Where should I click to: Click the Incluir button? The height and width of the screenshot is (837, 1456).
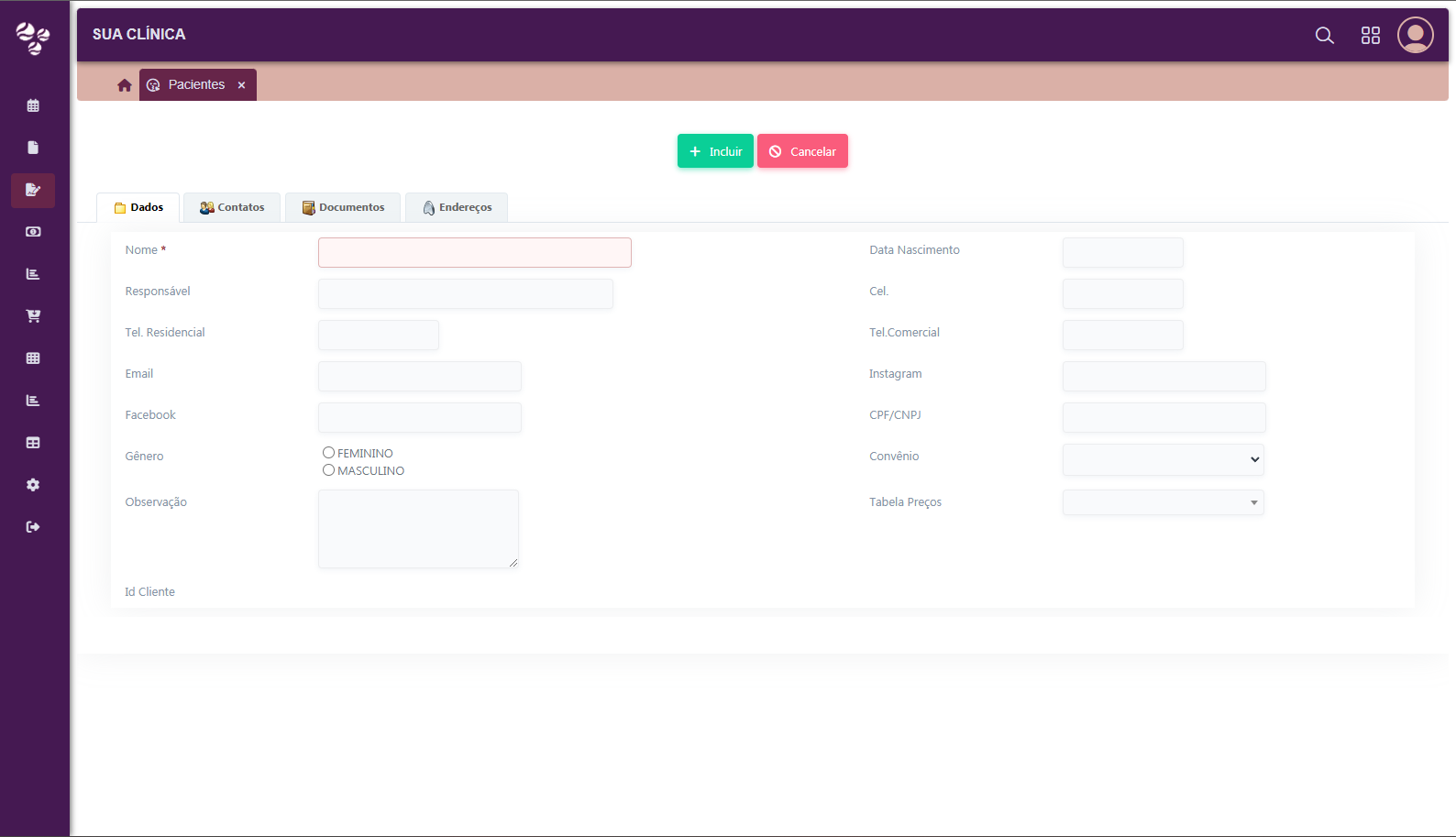715,151
